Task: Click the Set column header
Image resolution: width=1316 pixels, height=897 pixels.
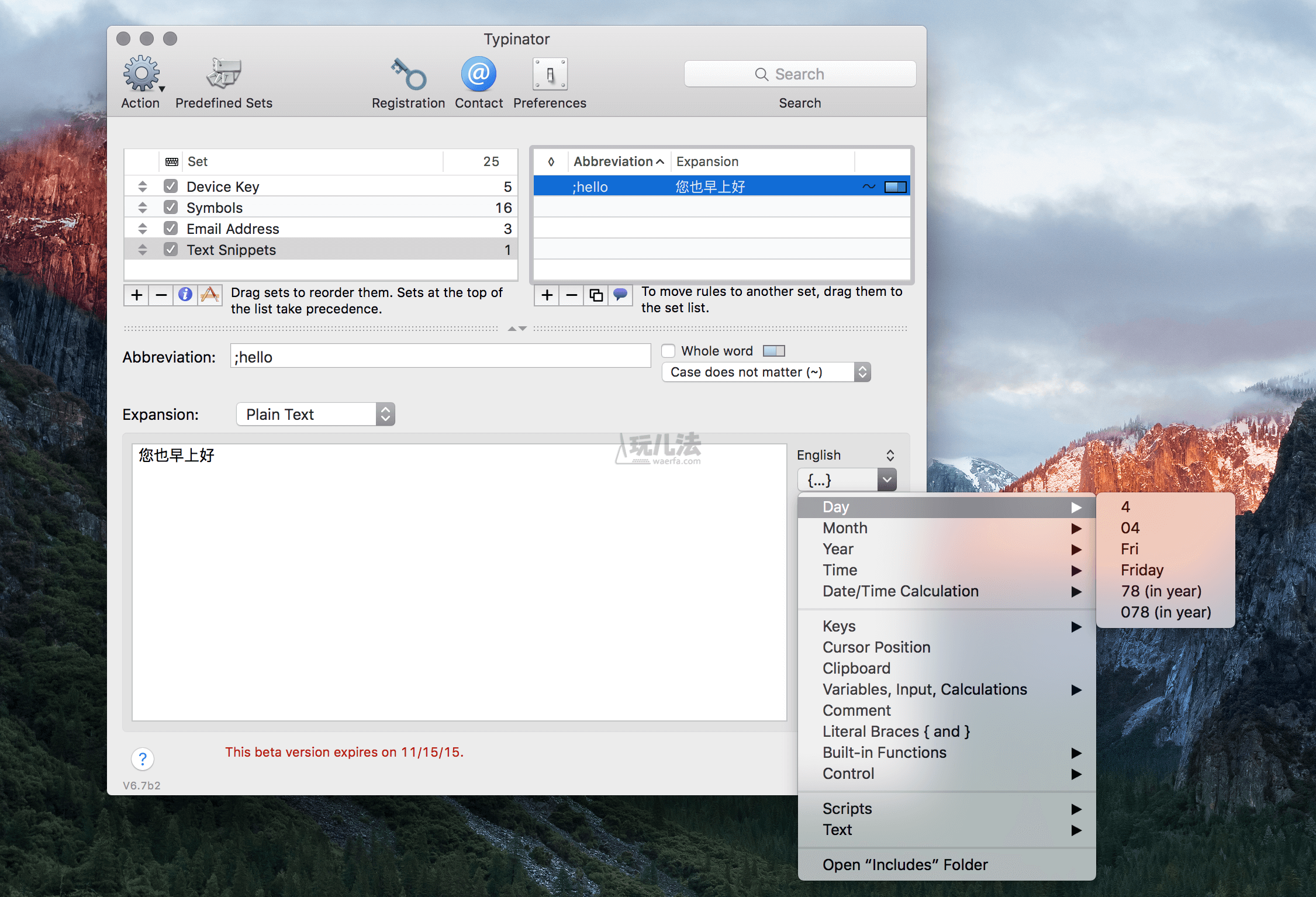Action: click(x=312, y=161)
